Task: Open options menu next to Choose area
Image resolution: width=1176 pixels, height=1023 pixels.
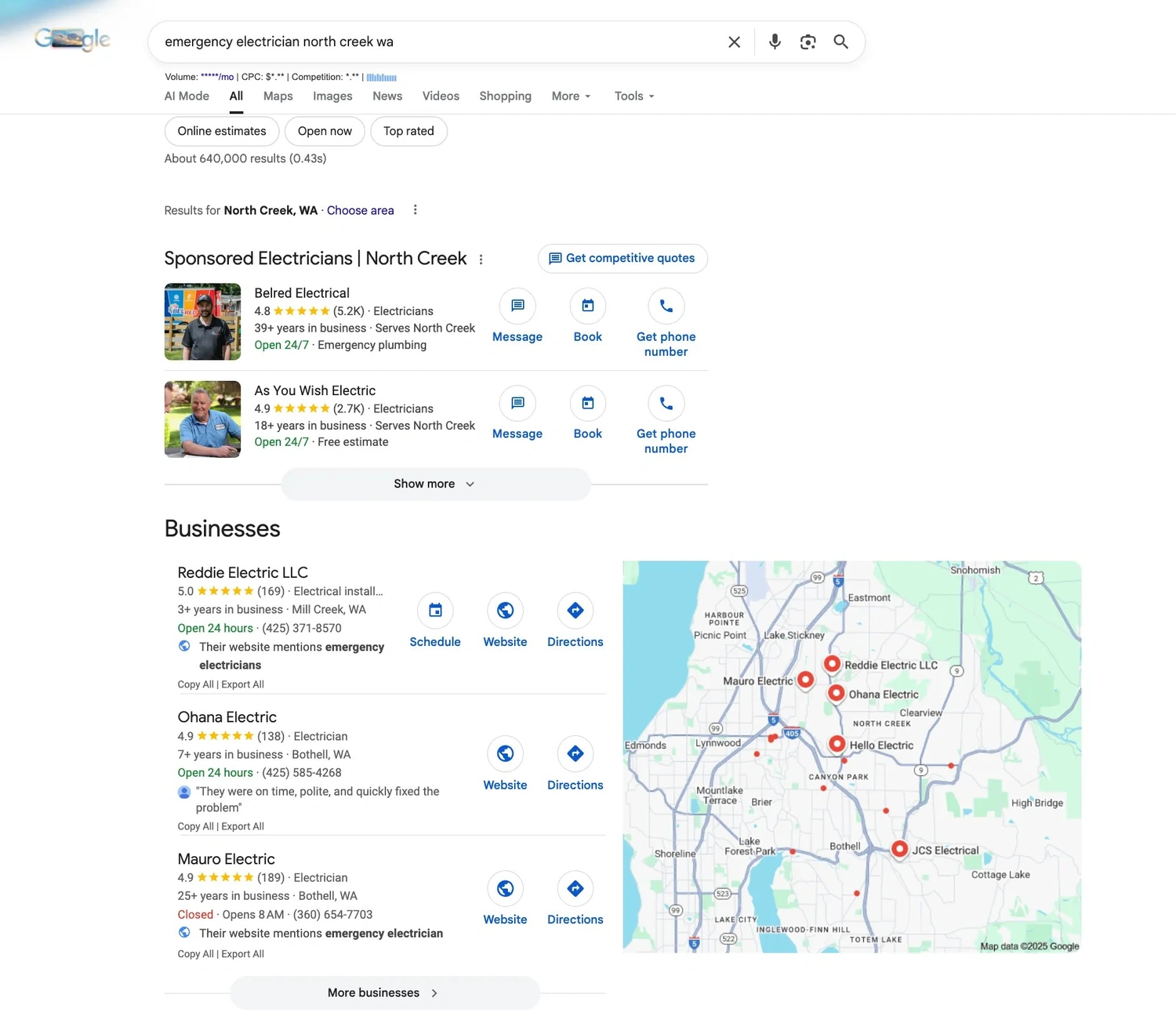Action: coord(415,210)
